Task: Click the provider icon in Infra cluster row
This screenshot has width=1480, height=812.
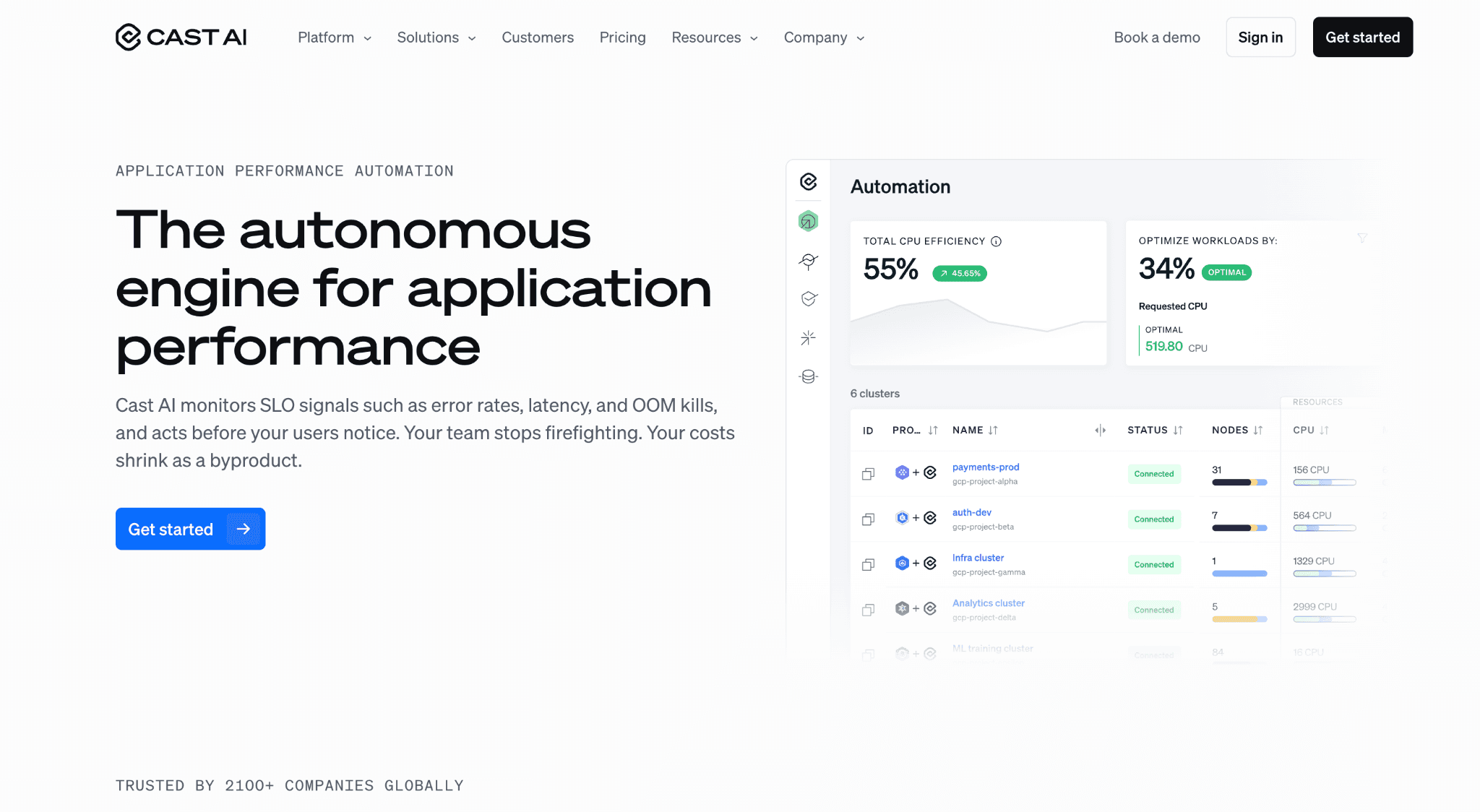Action: click(902, 563)
